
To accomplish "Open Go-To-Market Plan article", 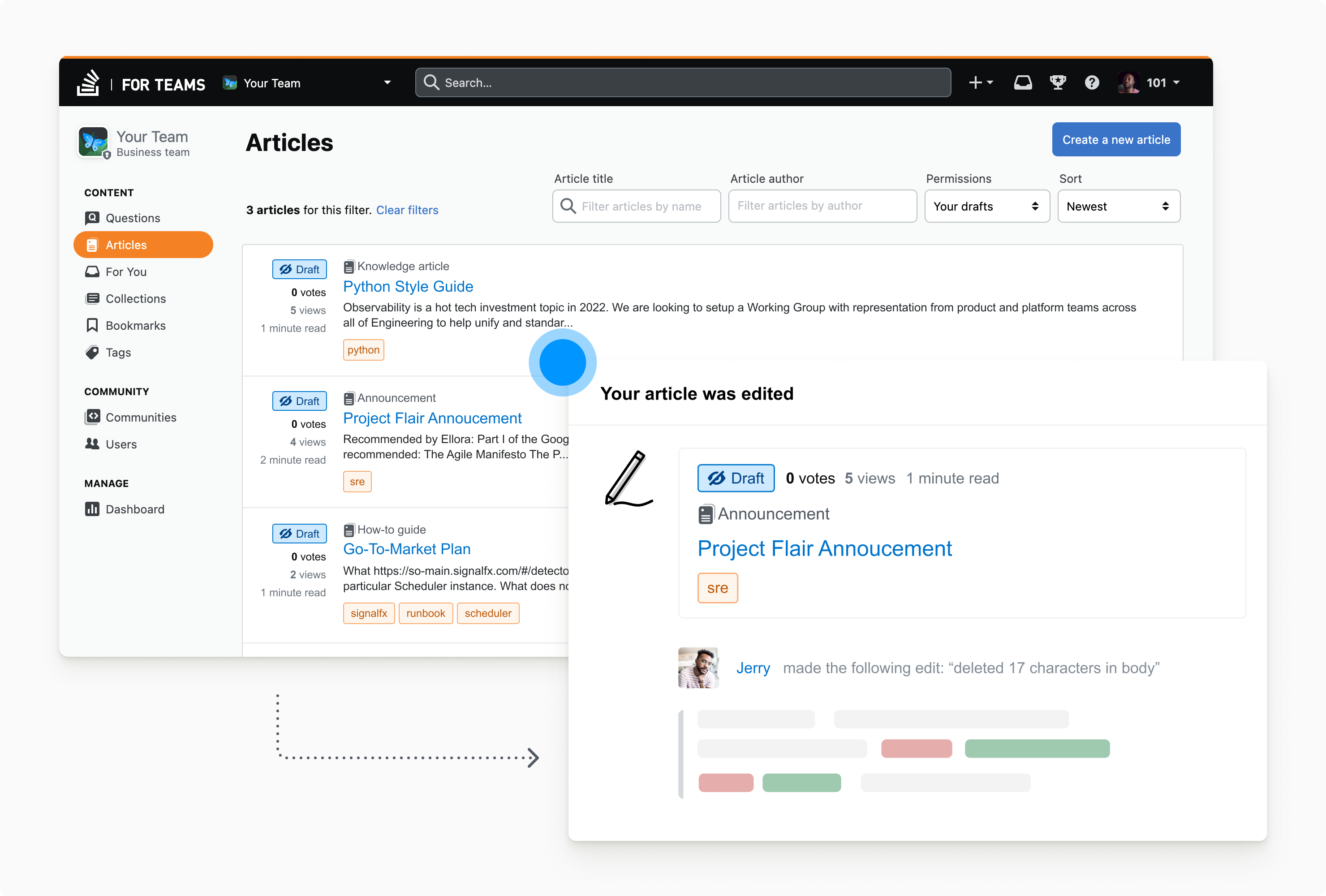I will pyautogui.click(x=407, y=549).
